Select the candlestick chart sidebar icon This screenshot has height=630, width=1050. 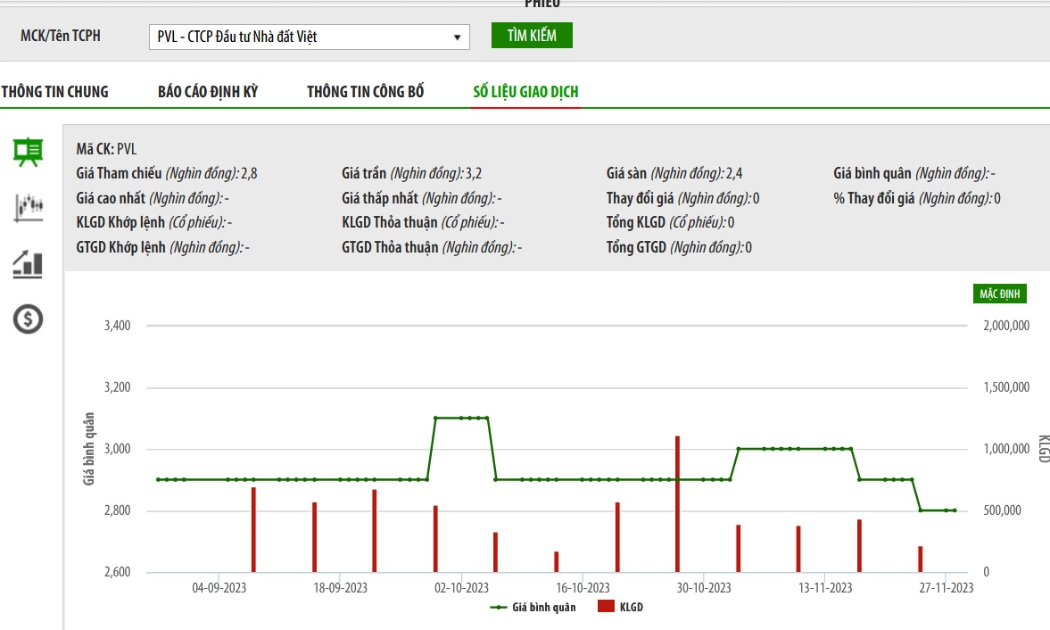(28, 208)
